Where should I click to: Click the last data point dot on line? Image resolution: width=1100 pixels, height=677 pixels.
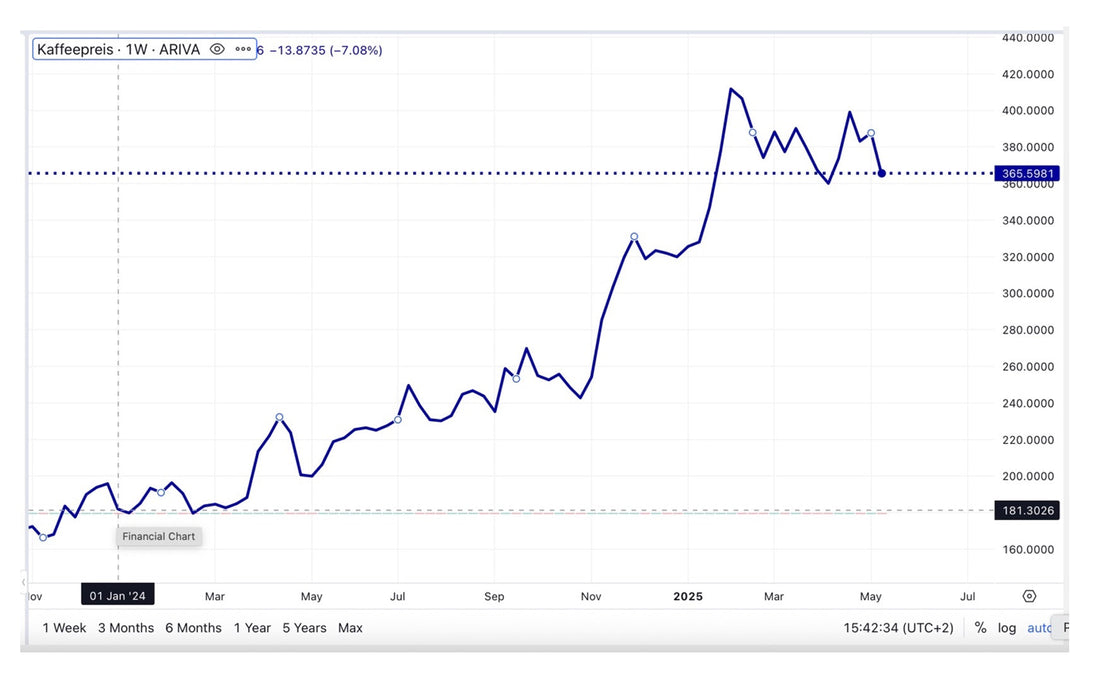pos(881,173)
